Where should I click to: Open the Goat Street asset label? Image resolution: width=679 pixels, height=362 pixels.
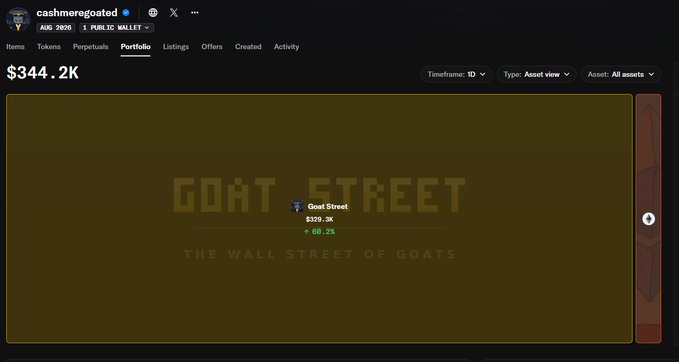(x=328, y=207)
